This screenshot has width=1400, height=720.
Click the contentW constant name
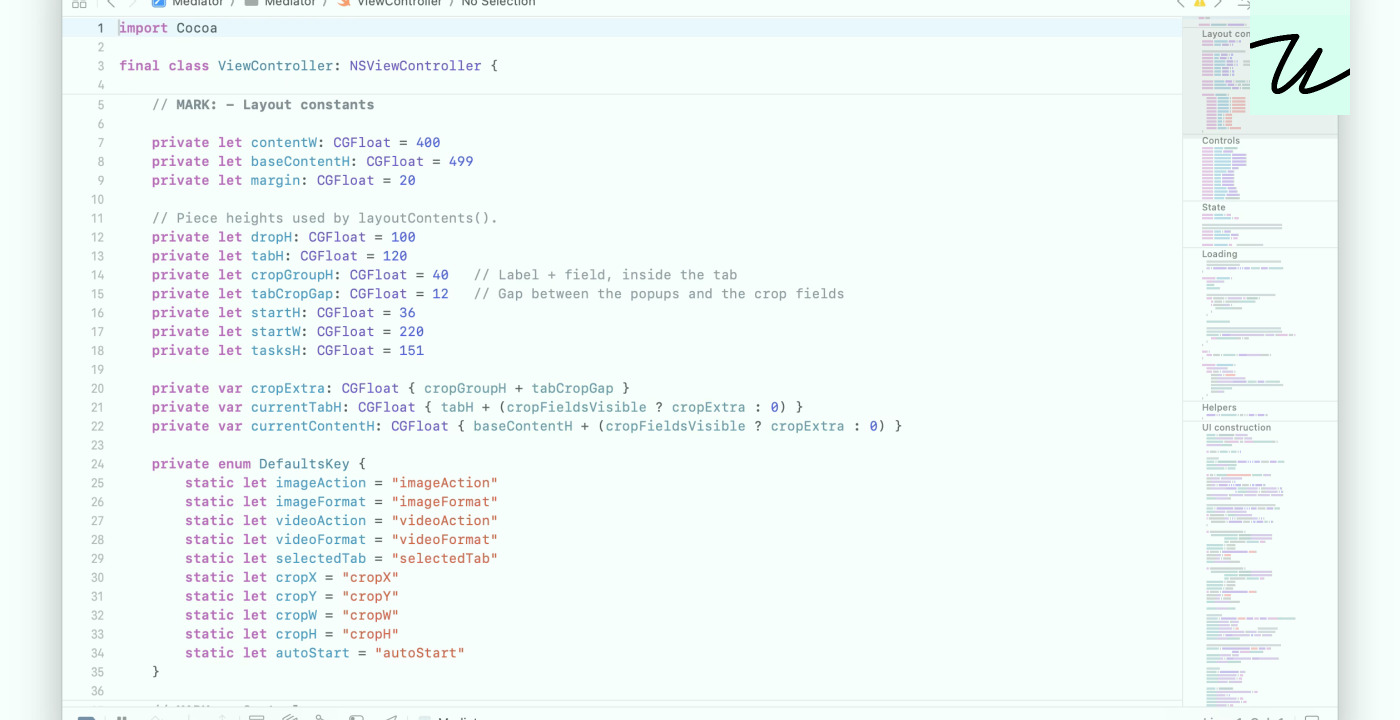coord(284,143)
